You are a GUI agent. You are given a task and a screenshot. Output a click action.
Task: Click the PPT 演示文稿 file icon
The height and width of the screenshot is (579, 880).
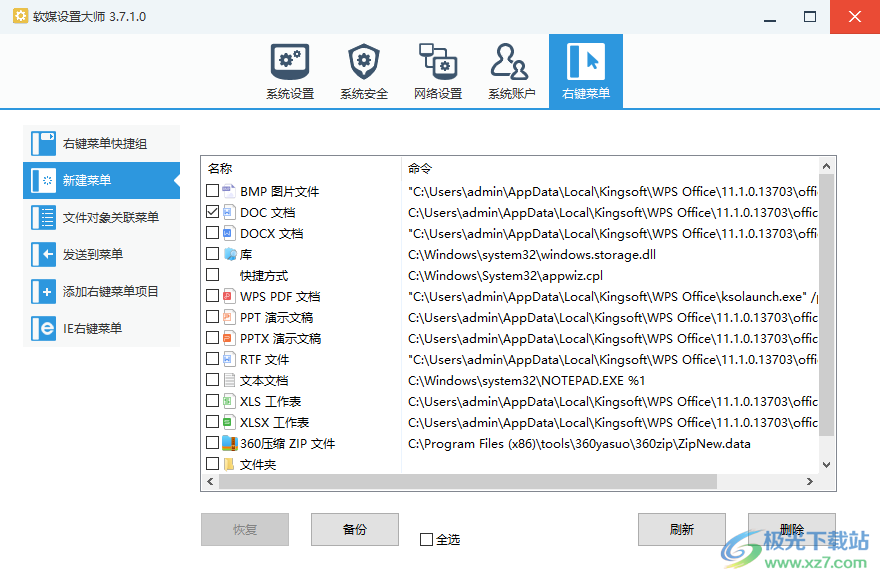coord(229,317)
